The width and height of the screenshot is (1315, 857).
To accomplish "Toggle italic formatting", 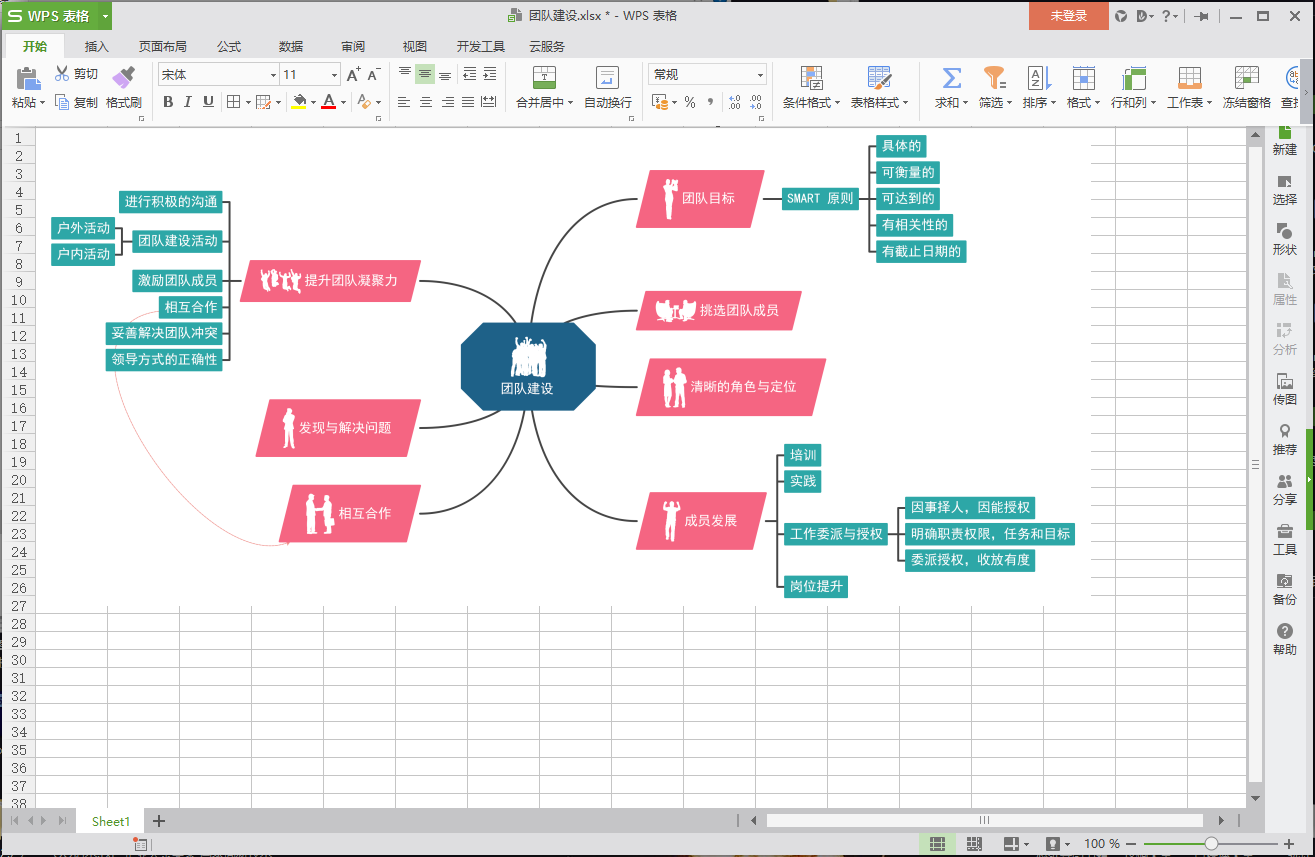I will tap(187, 102).
